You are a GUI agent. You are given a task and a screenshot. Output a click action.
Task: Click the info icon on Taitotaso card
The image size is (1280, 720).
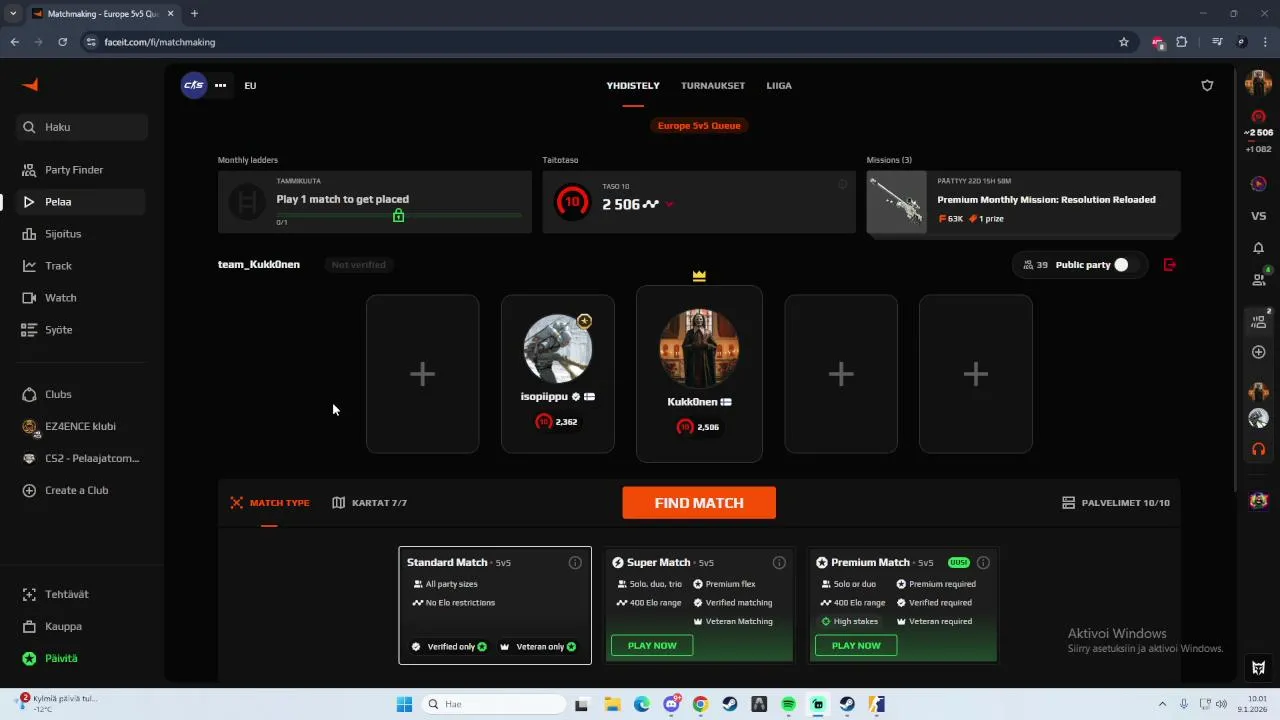coord(842,184)
